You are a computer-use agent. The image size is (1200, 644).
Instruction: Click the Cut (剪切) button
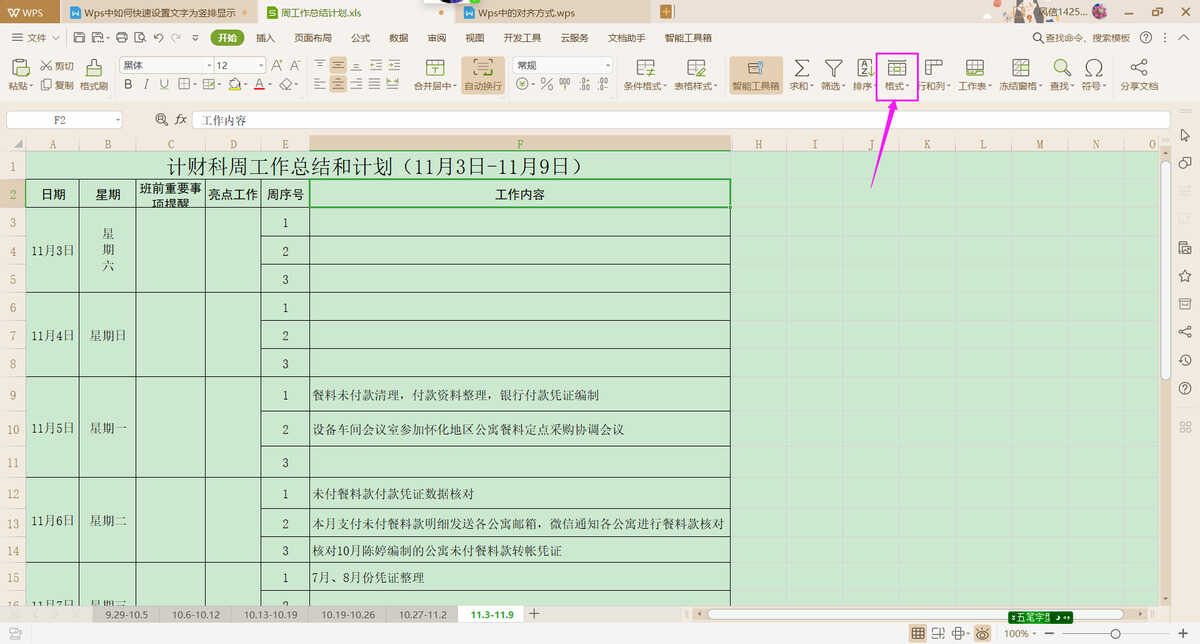[x=56, y=66]
